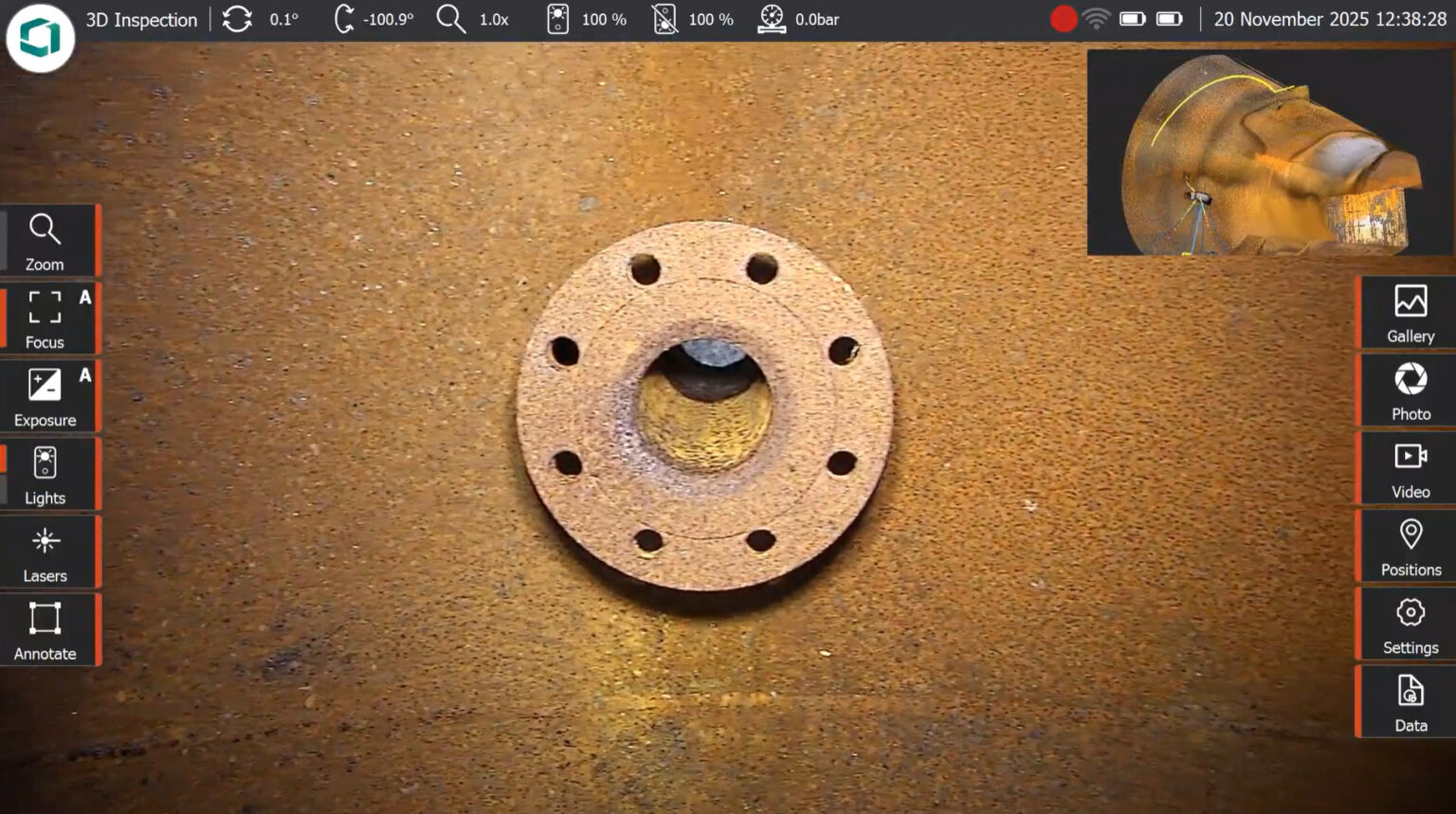Click the magnifier icon in the top bar
The height and width of the screenshot is (814, 1456).
point(451,19)
